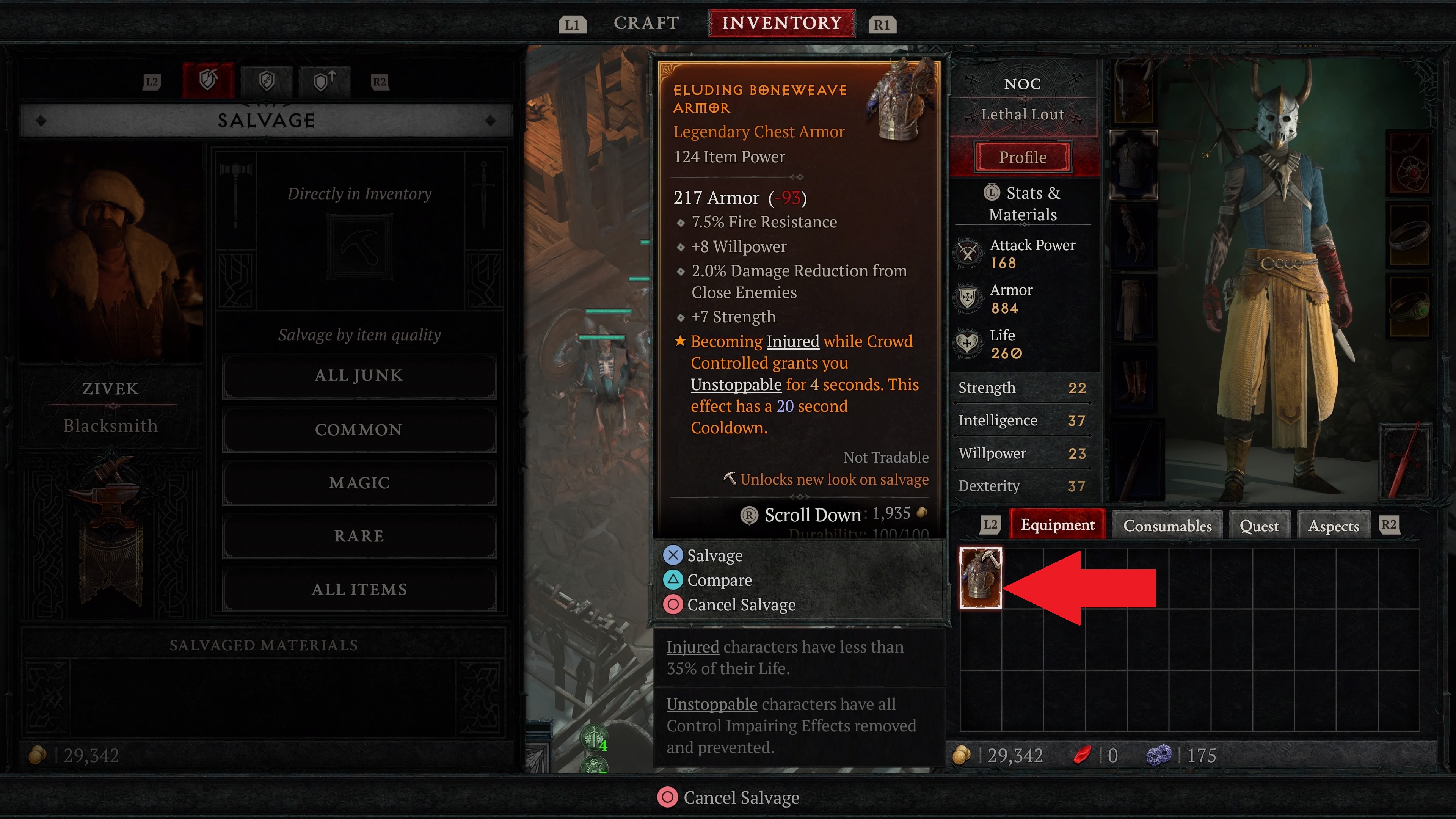1456x819 pixels.
Task: Switch to the Craft tab
Action: 646,23
